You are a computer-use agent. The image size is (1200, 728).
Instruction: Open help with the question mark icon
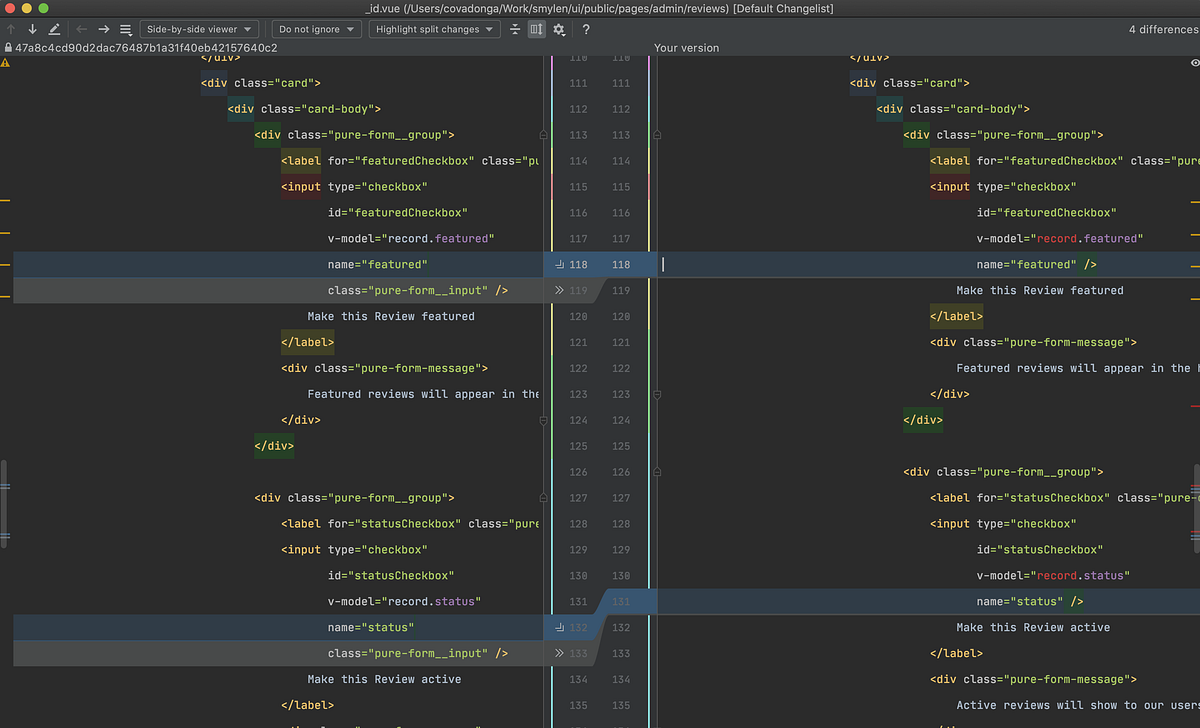[585, 29]
